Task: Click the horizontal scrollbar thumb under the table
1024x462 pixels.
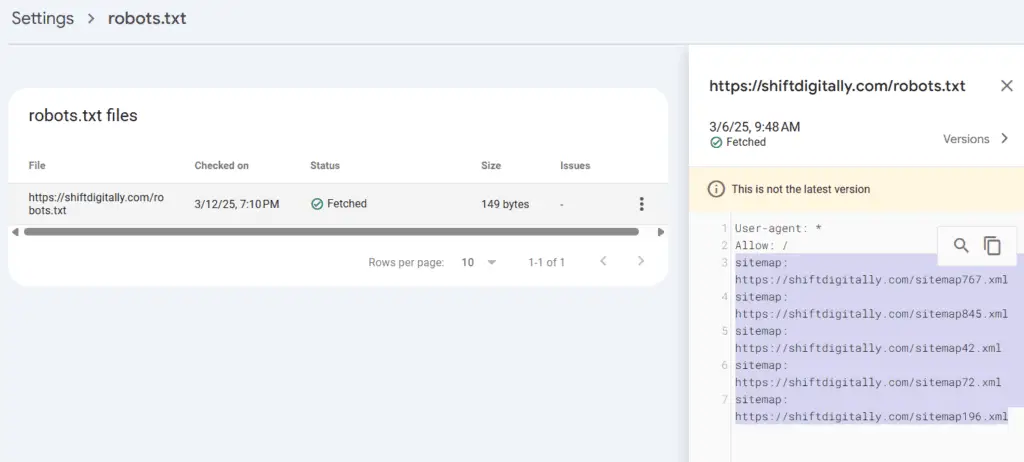Action: point(331,232)
